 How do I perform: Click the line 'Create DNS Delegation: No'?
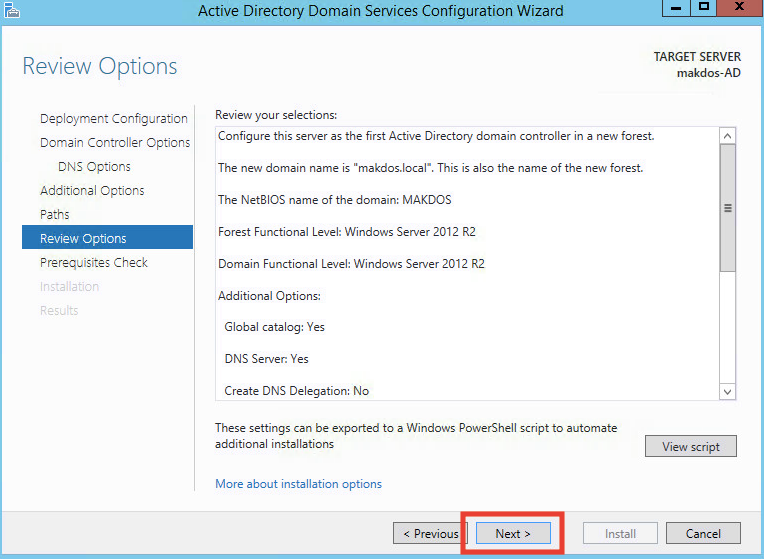(x=296, y=391)
